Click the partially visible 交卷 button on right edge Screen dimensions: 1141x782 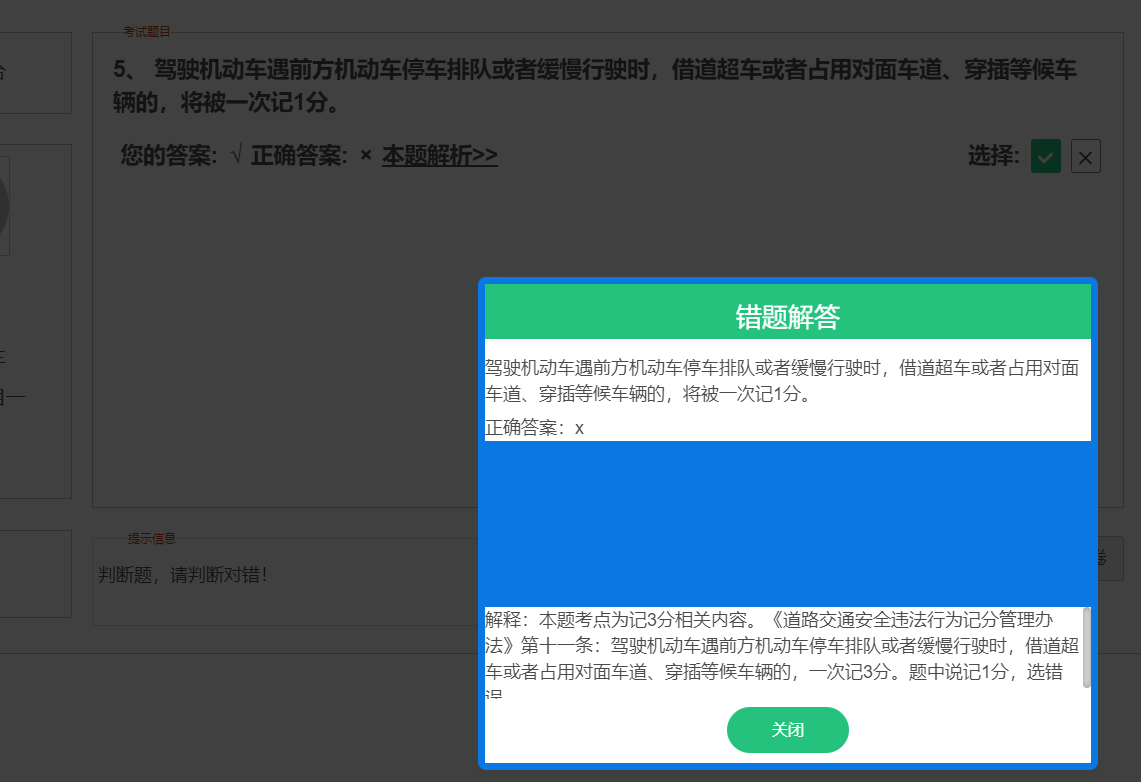1112,558
